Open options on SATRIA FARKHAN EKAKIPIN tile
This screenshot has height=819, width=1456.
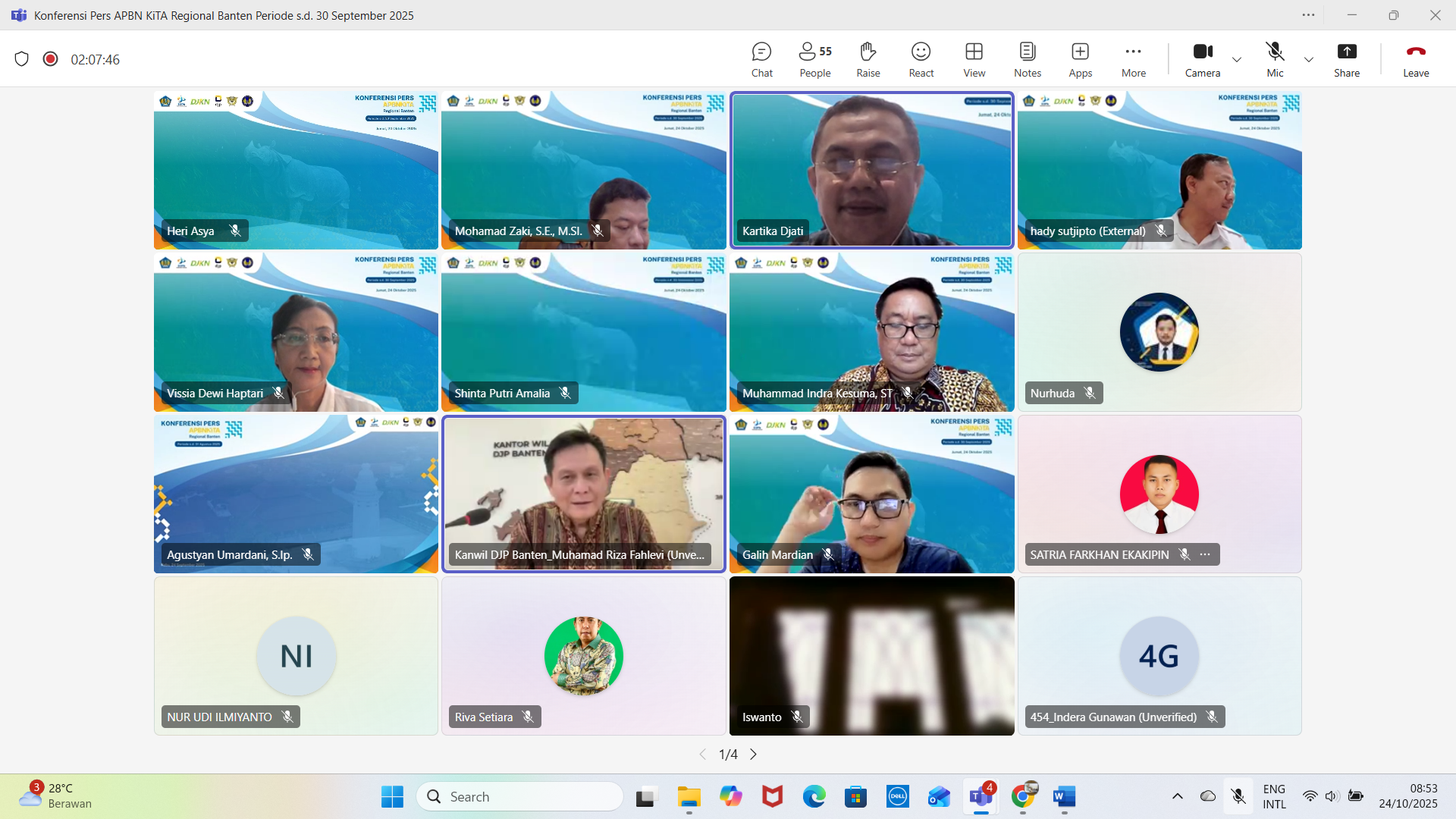click(x=1205, y=554)
